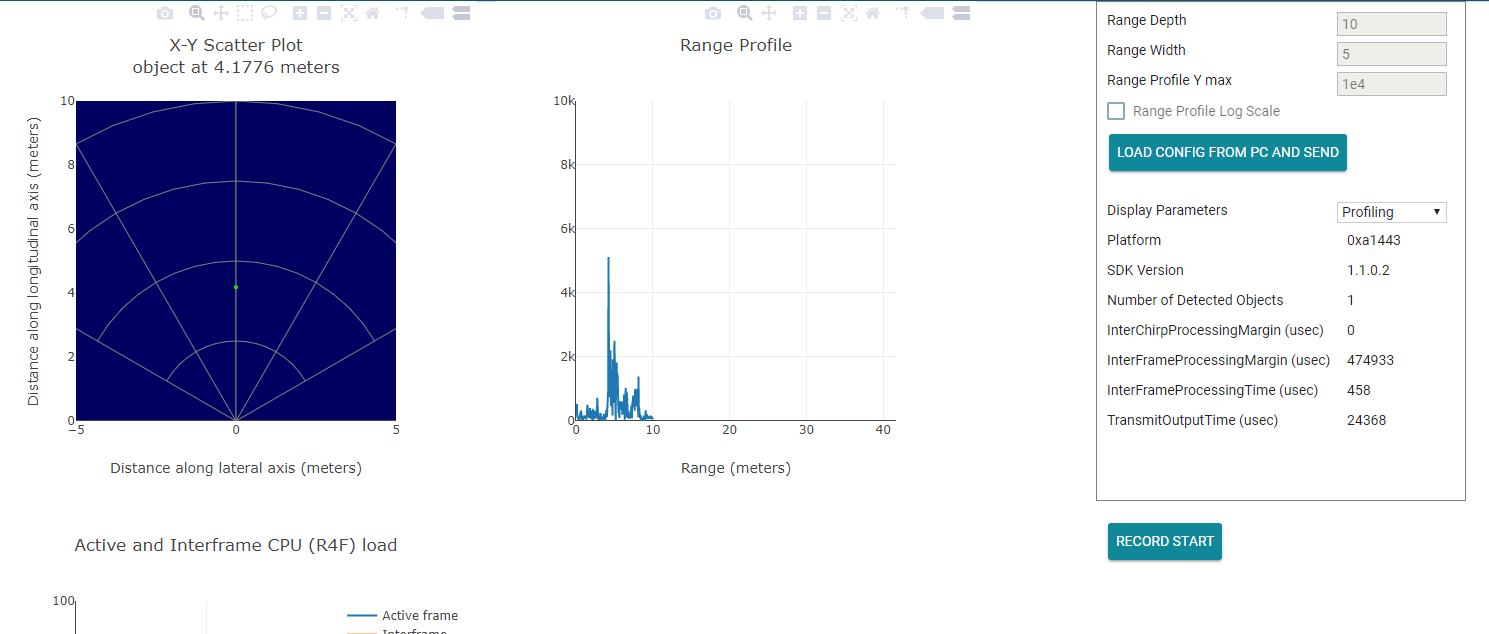Compare data on hover, scatter plot
1489x634 pixels.
click(x=461, y=13)
